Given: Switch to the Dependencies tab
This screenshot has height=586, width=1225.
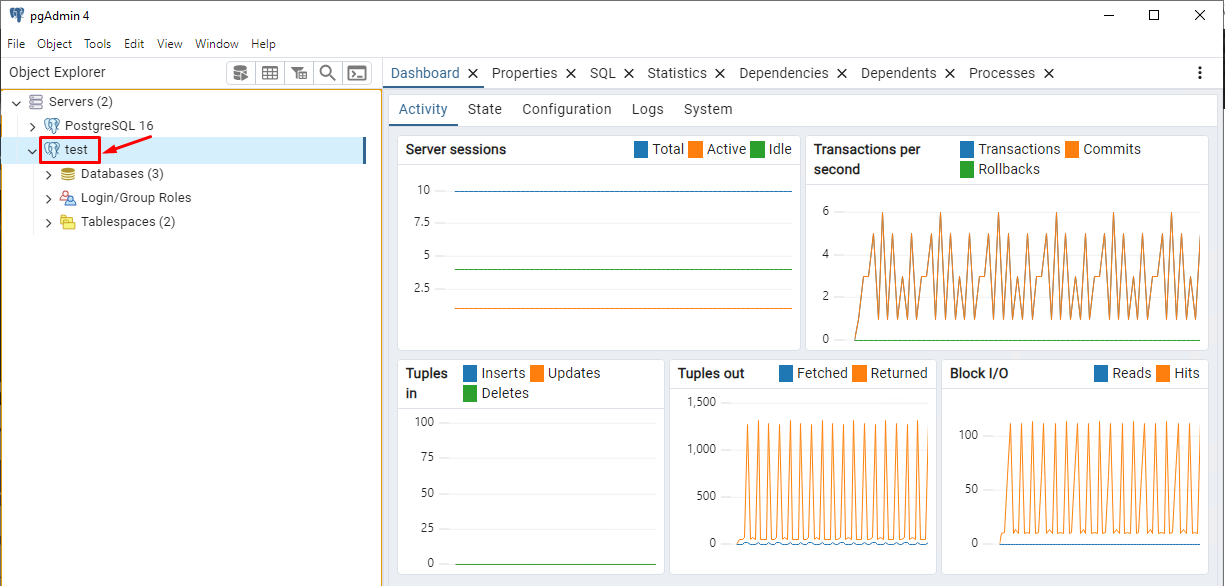Looking at the screenshot, I should pos(784,73).
